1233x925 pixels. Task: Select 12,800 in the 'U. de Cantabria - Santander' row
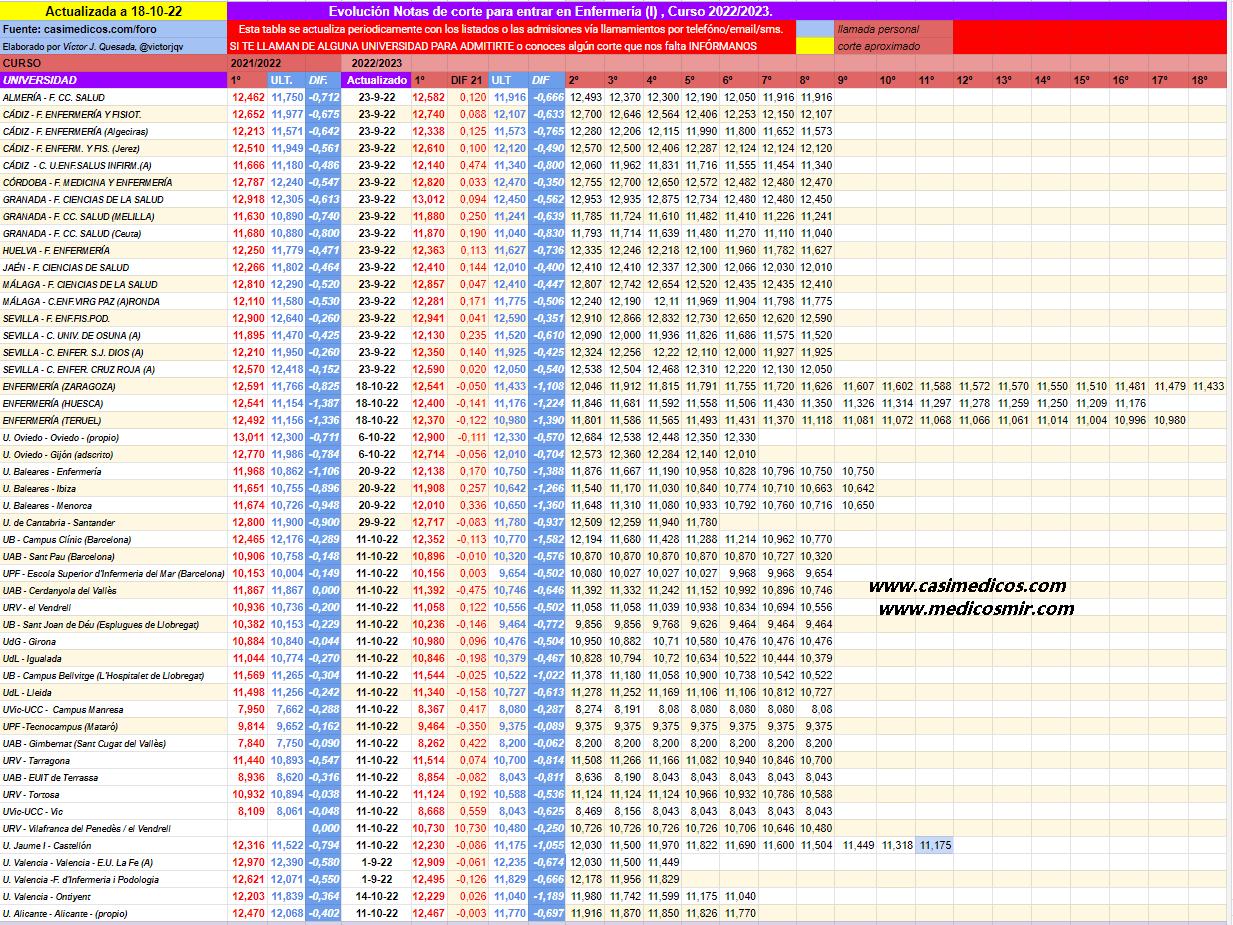248,522
